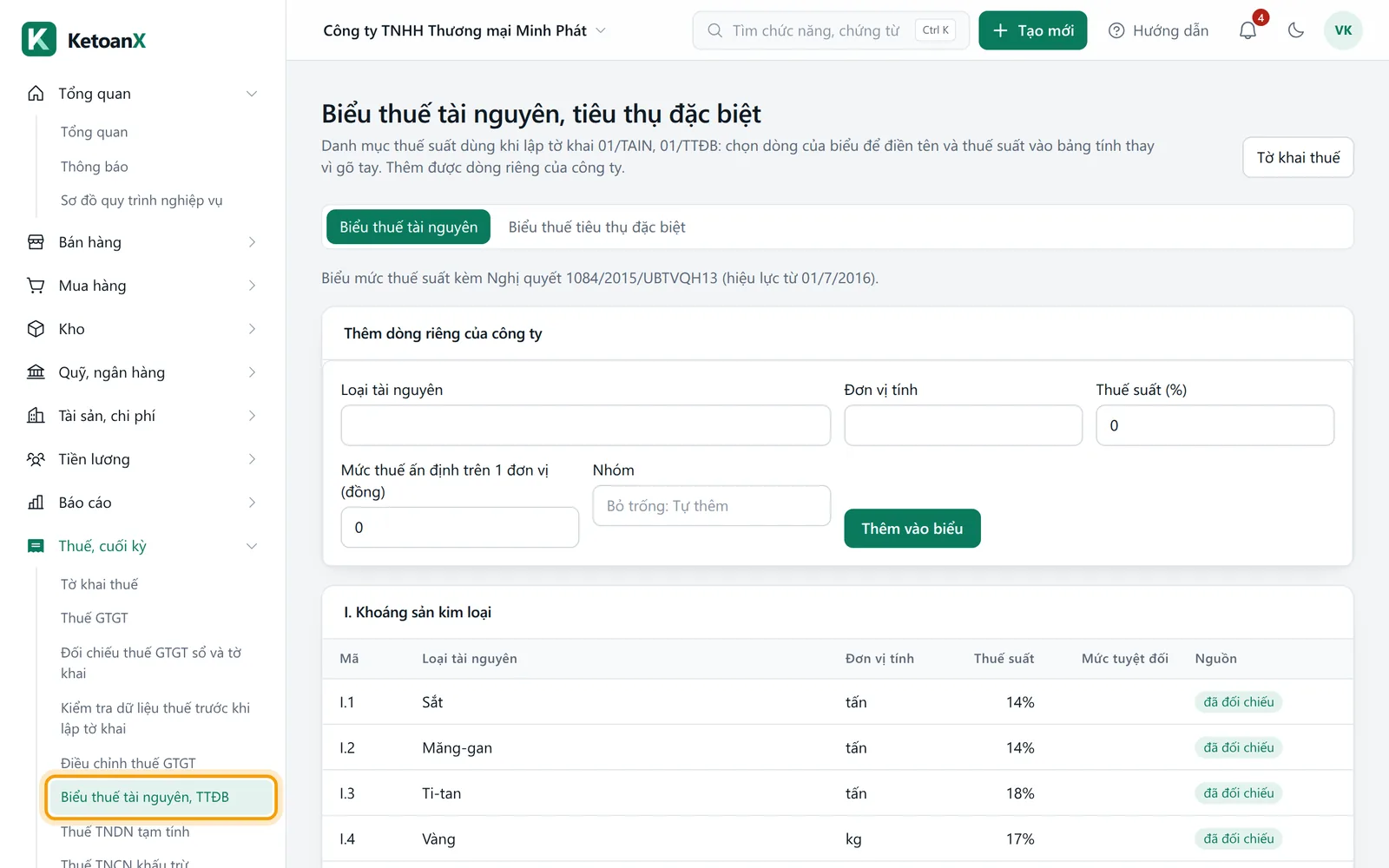Select the Biểu thuế tài nguyên tab

(x=408, y=227)
